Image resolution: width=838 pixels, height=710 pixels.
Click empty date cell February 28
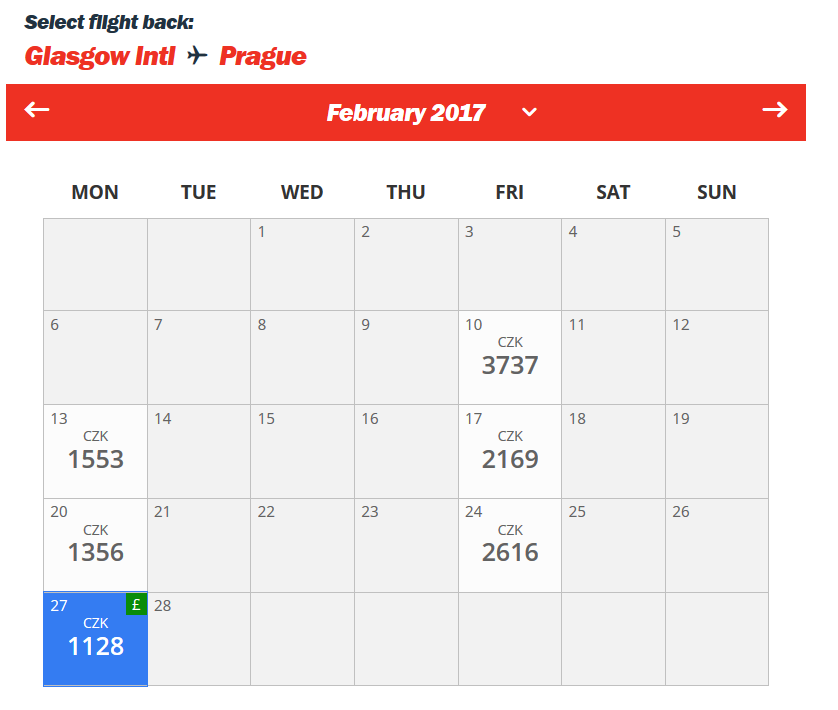[199, 639]
